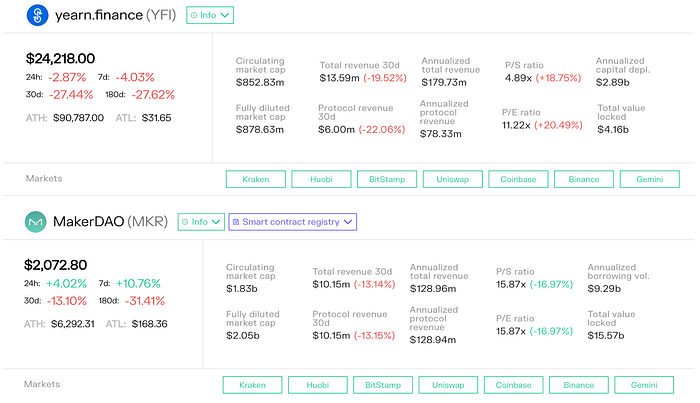Click the -2.87% 24h change
Screen dimensions: 700x403
(x=67, y=77)
